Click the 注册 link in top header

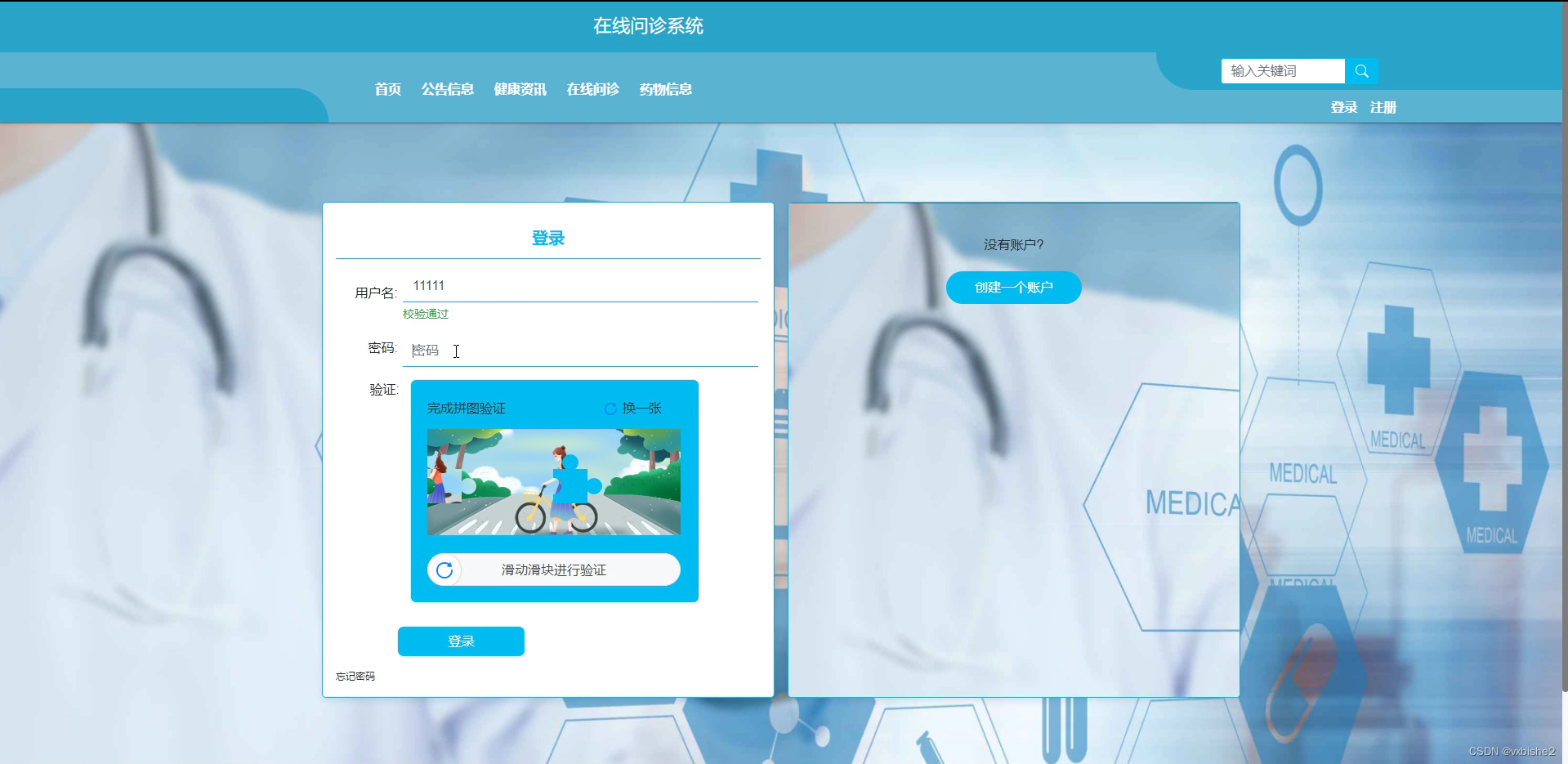1383,107
